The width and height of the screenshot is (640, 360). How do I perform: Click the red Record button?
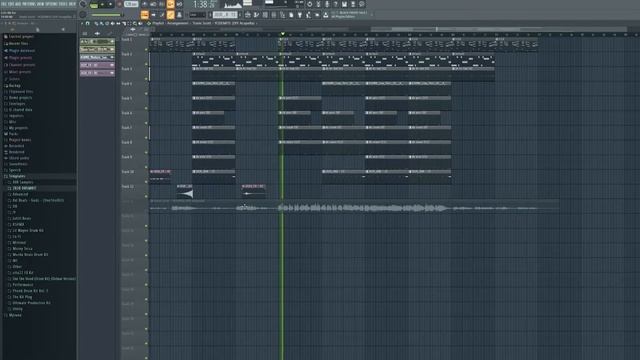click(x=120, y=4)
